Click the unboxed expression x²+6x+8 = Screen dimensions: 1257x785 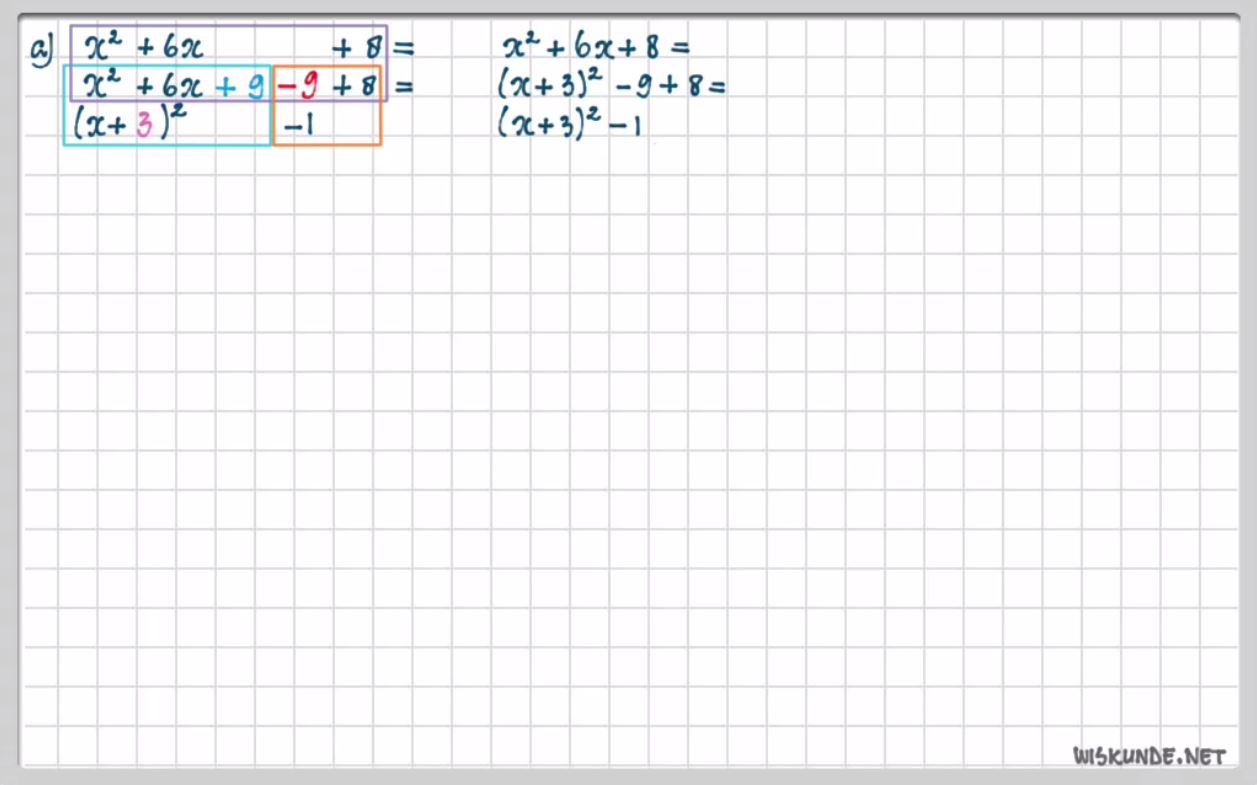pyautogui.click(x=597, y=47)
